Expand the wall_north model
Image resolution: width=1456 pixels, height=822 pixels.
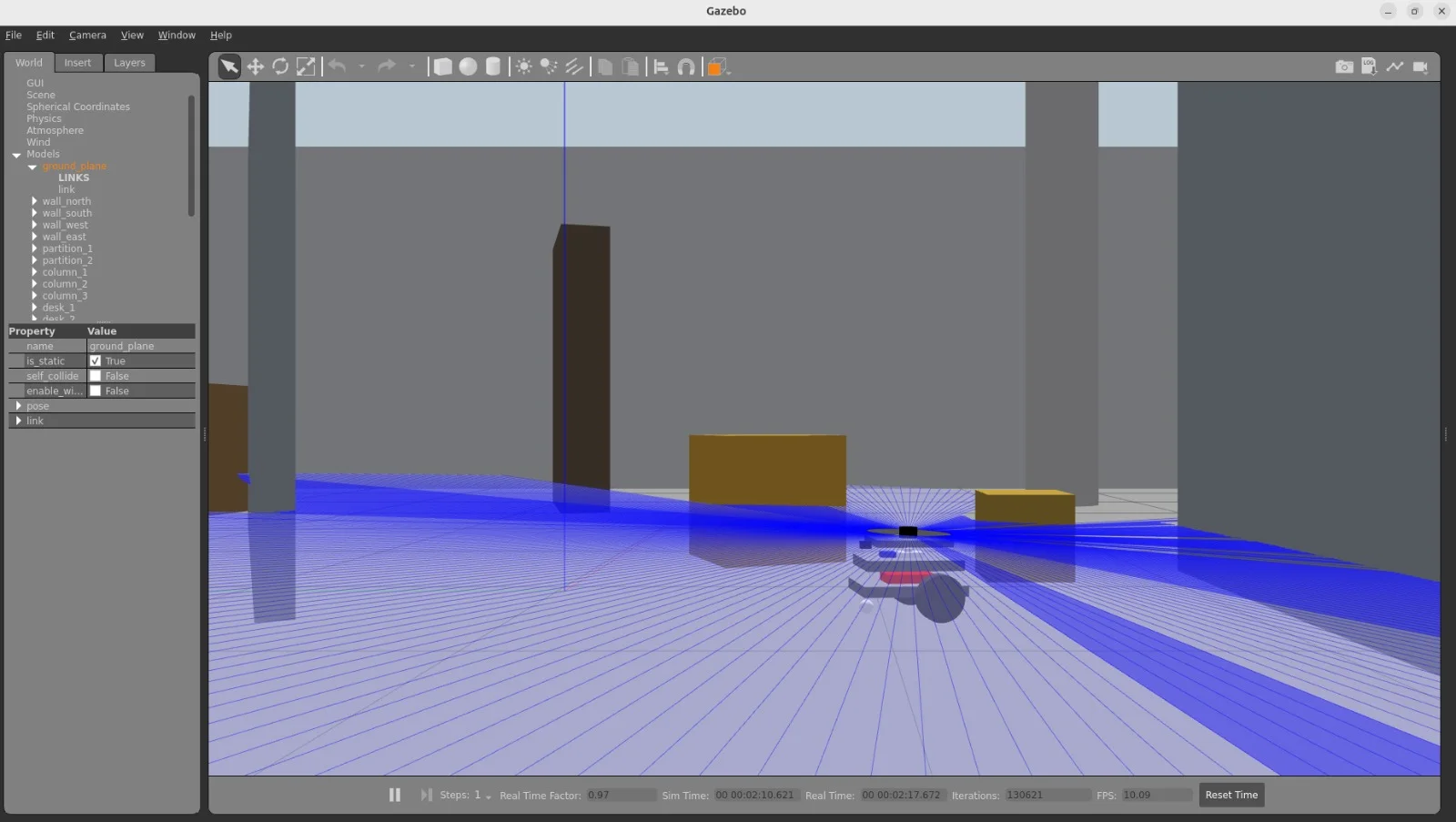click(x=35, y=201)
